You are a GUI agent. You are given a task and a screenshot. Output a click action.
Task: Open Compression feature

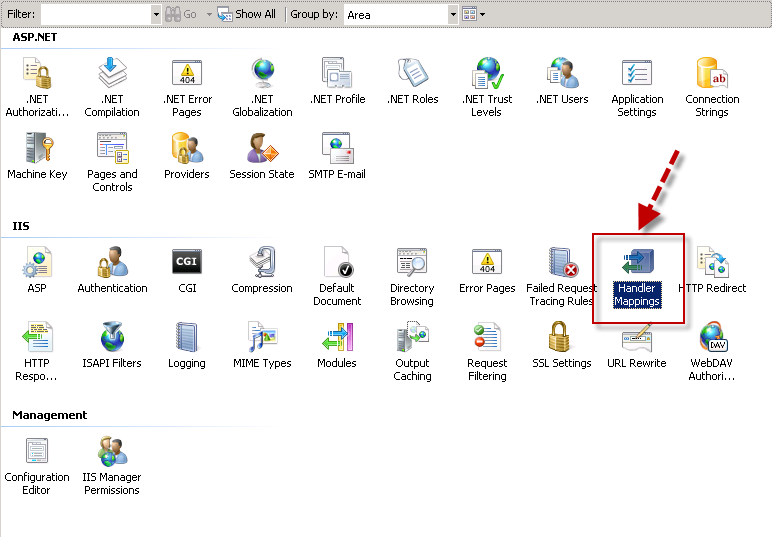tap(262, 270)
